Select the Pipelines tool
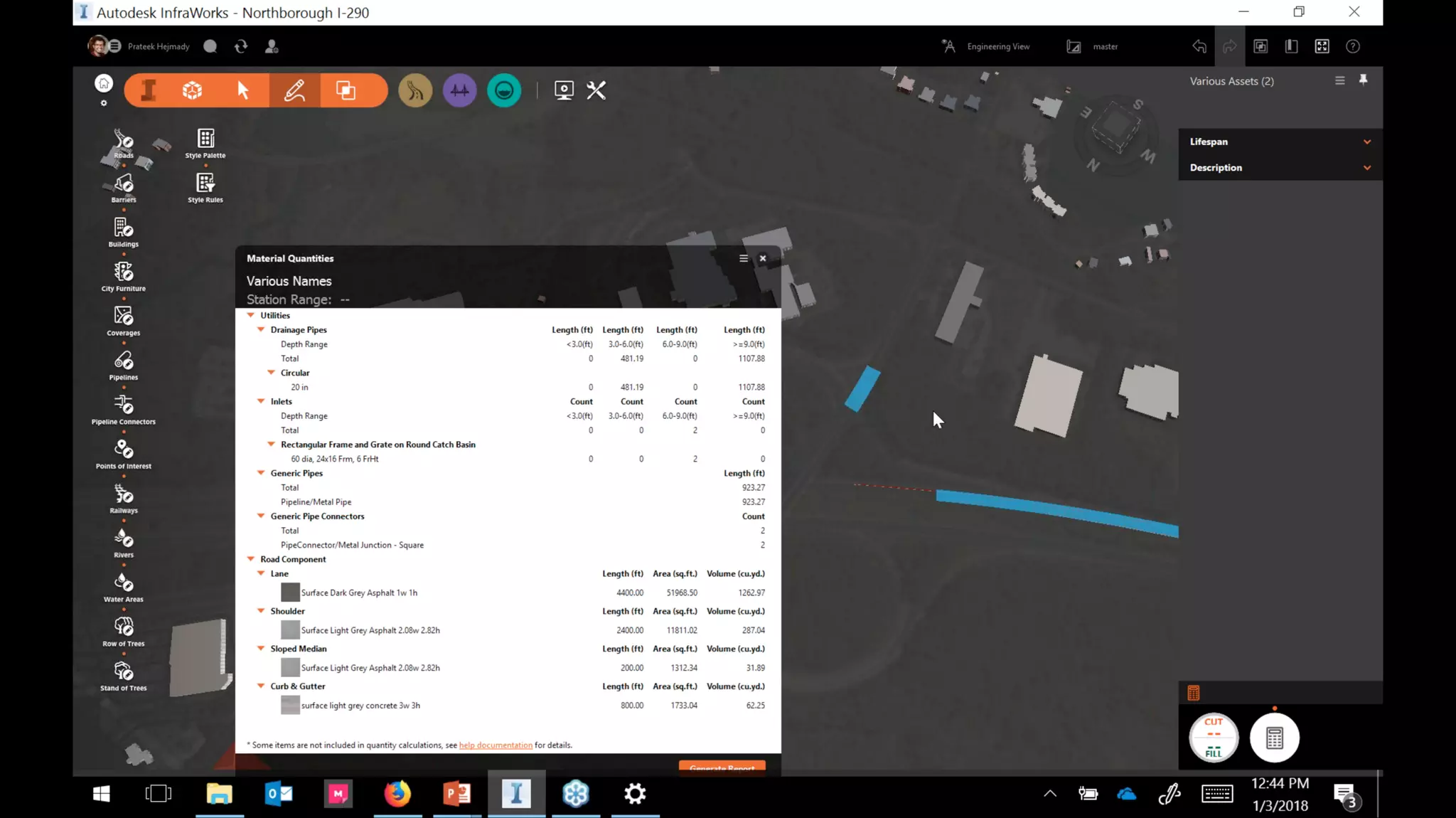Image resolution: width=1456 pixels, height=818 pixels. point(124,366)
